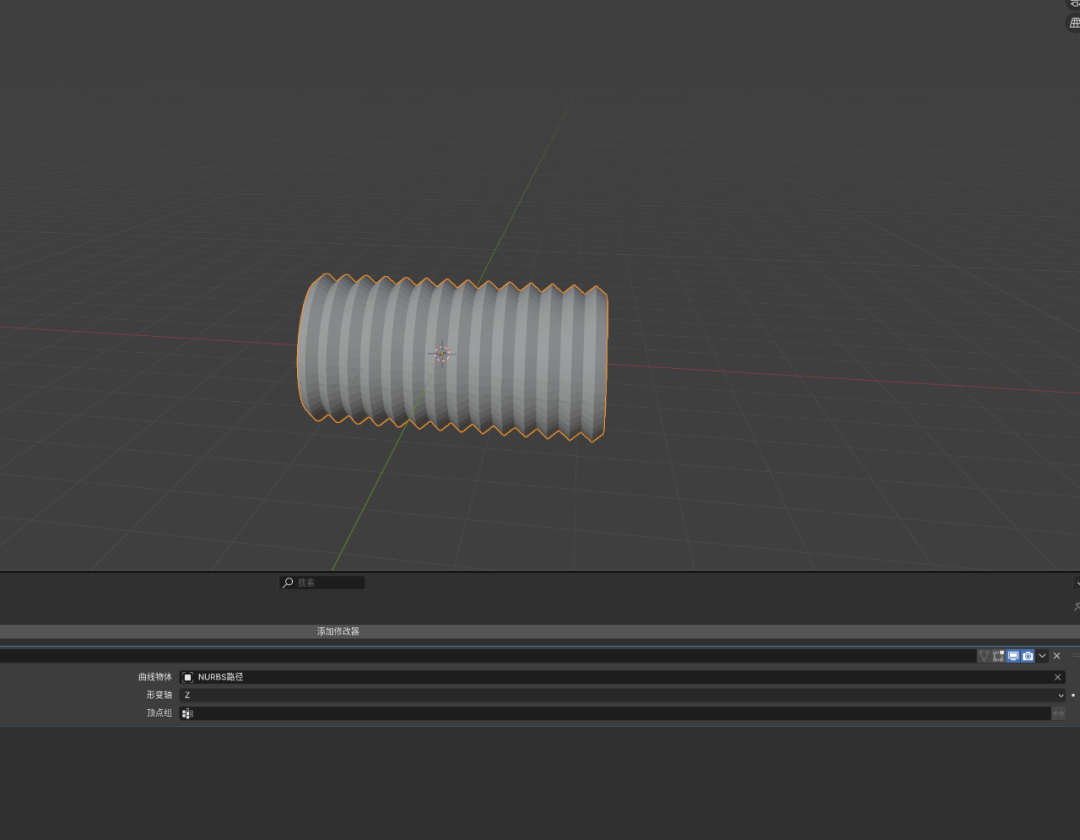Click the modifier name field in the header
1080x840 pixels.
coord(486,656)
